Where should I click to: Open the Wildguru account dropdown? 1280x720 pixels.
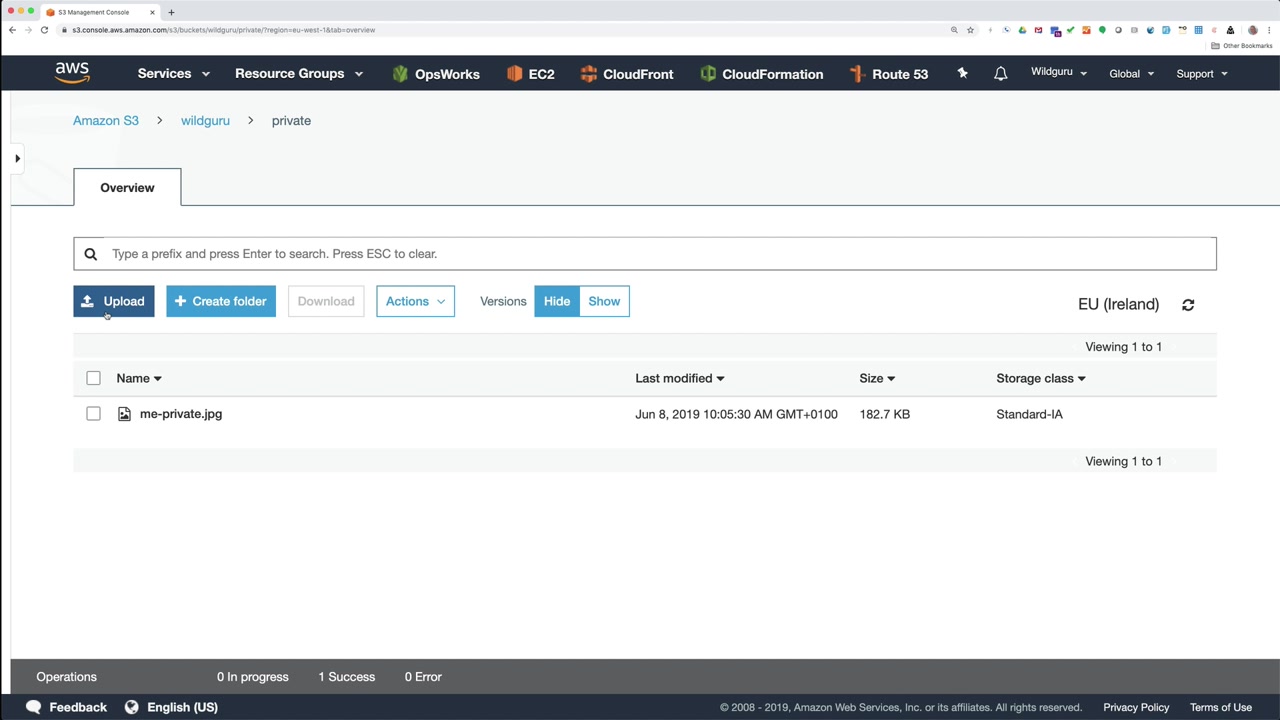tap(1059, 72)
